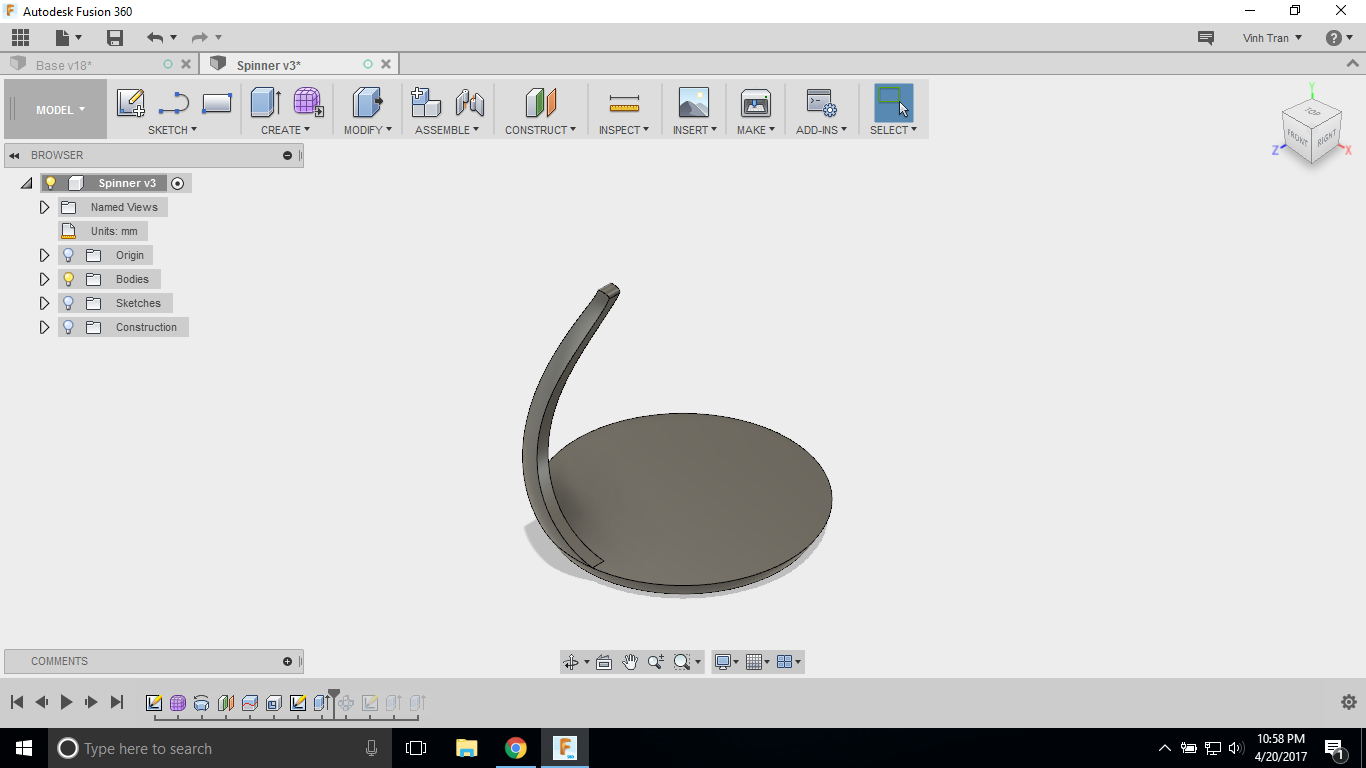This screenshot has height=768, width=1366.
Task: Expand the Construction folder
Action: click(44, 327)
